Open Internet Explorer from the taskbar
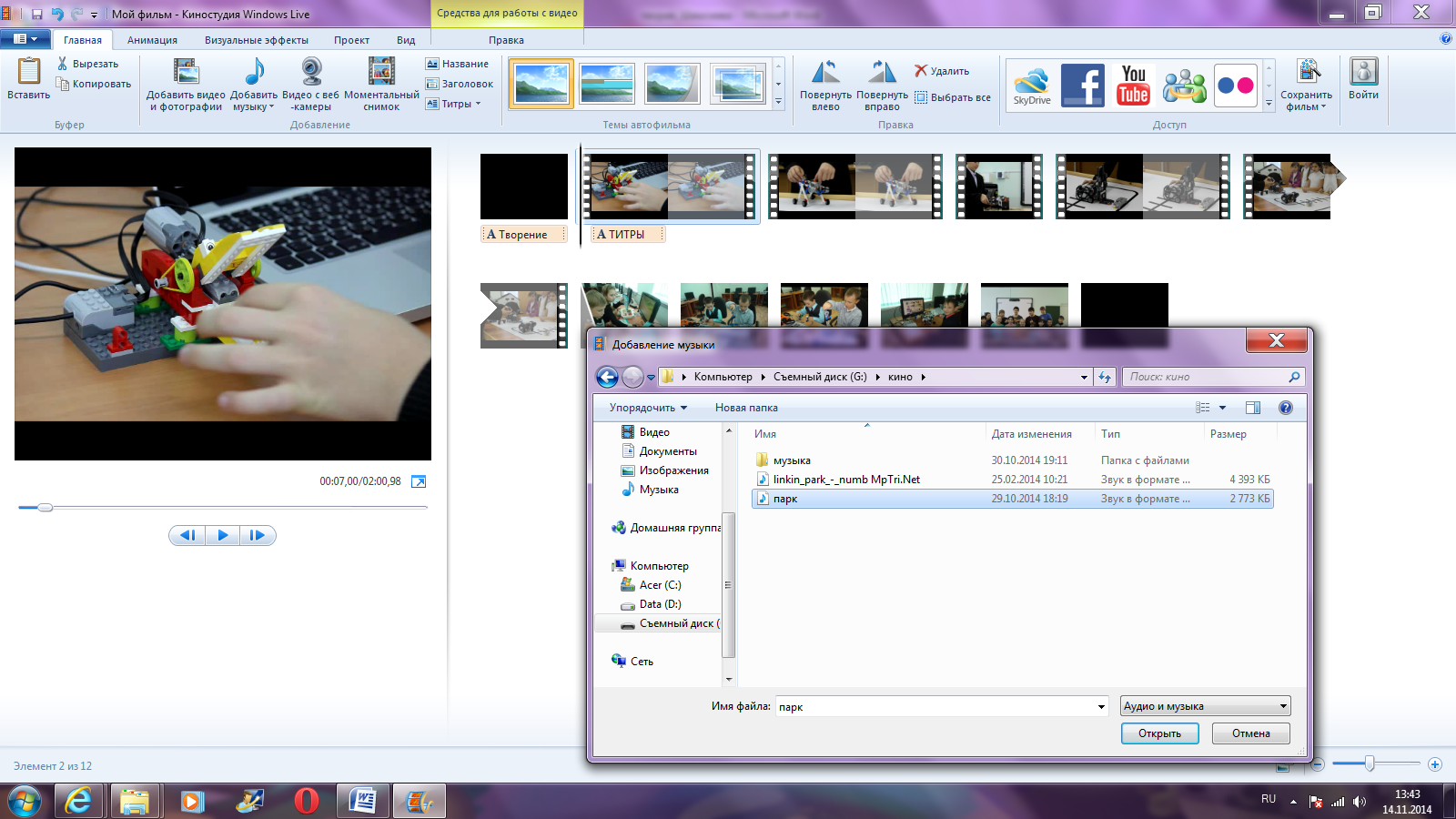Image resolution: width=1456 pixels, height=819 pixels. tap(79, 801)
